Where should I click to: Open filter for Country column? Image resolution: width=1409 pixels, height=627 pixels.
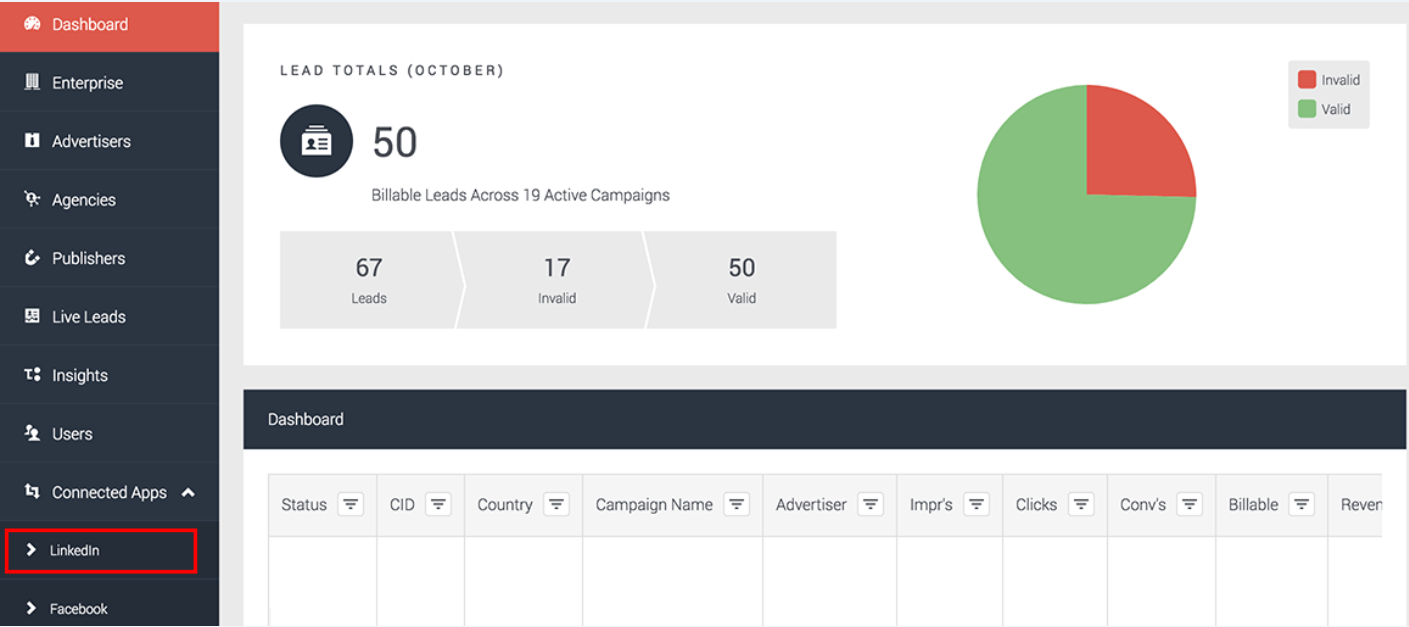(557, 505)
